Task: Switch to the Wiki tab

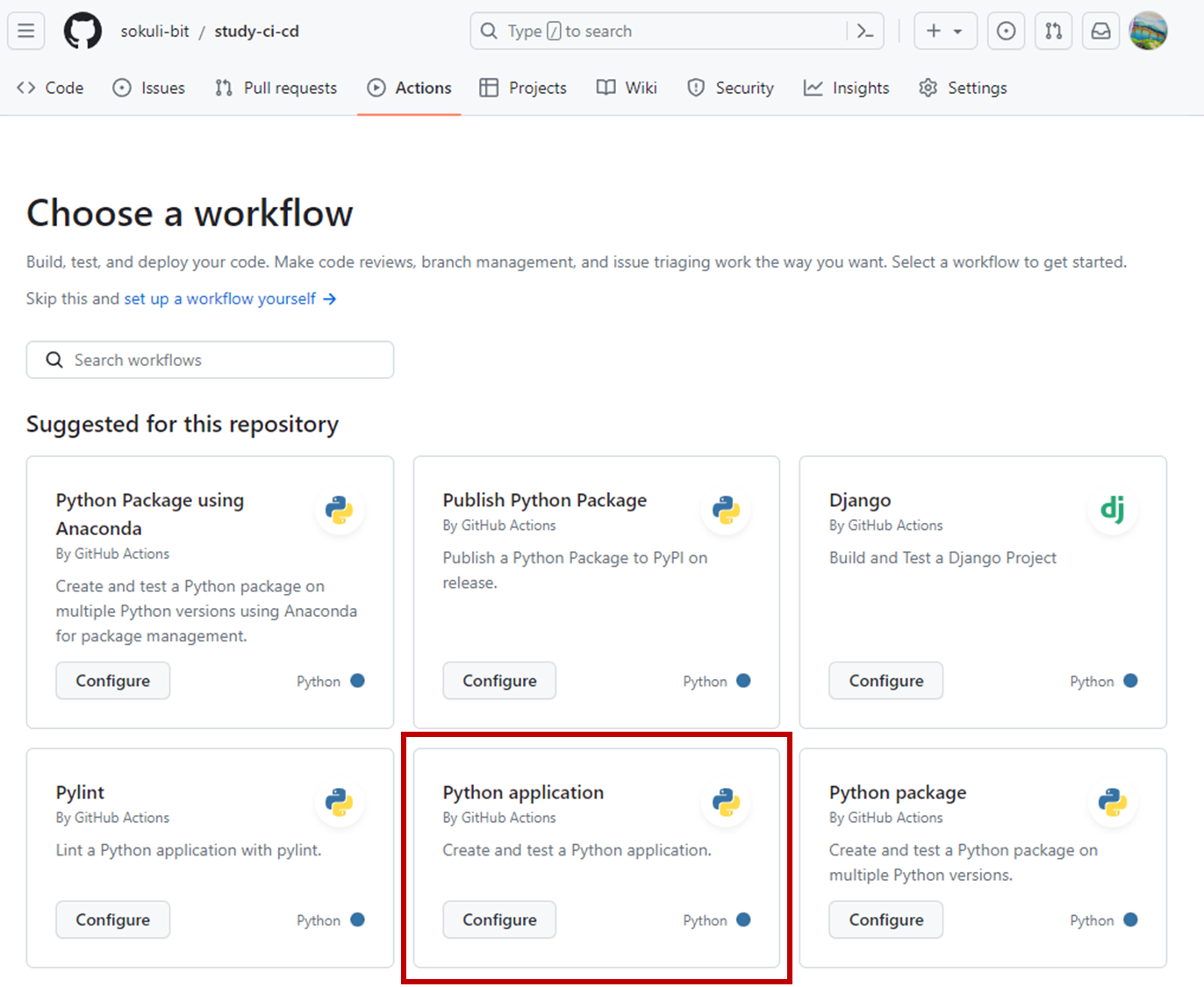Action: click(x=627, y=88)
